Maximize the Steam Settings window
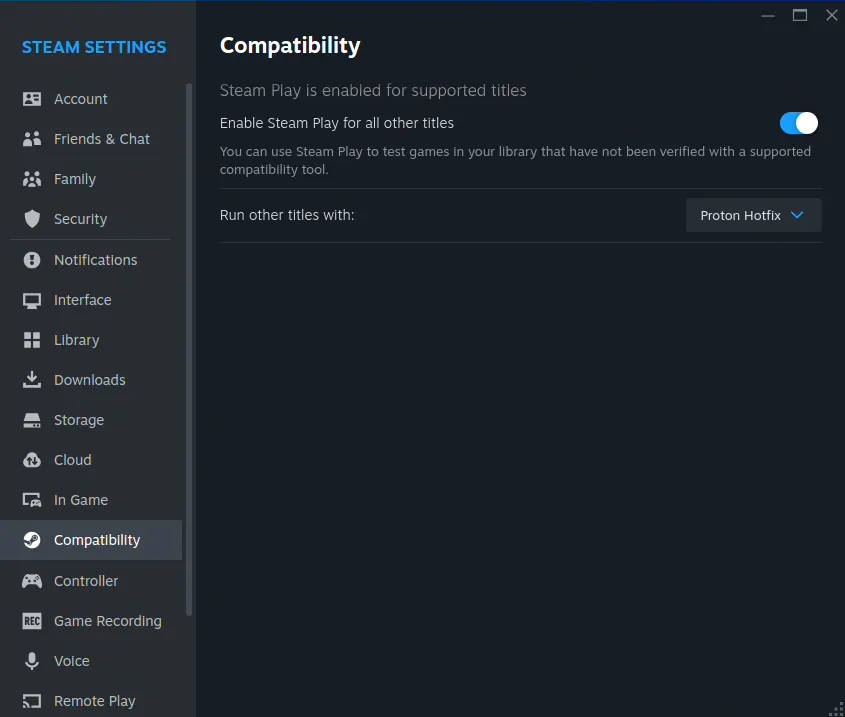The image size is (845, 717). tap(800, 15)
